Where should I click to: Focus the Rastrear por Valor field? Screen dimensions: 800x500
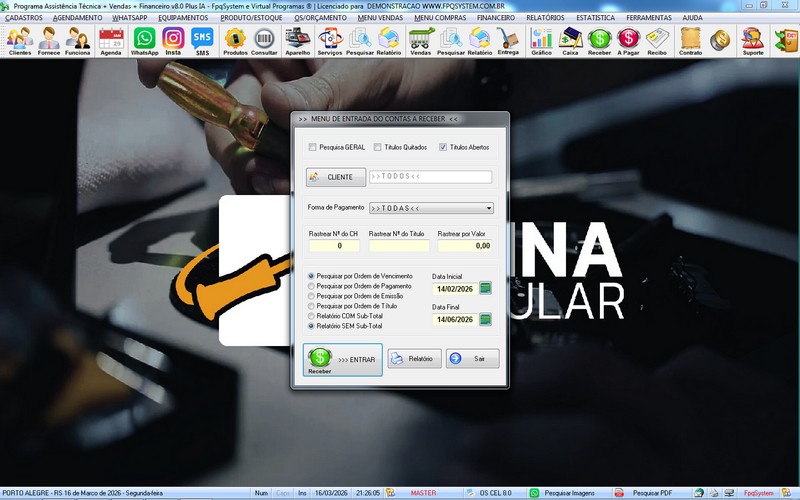465,246
